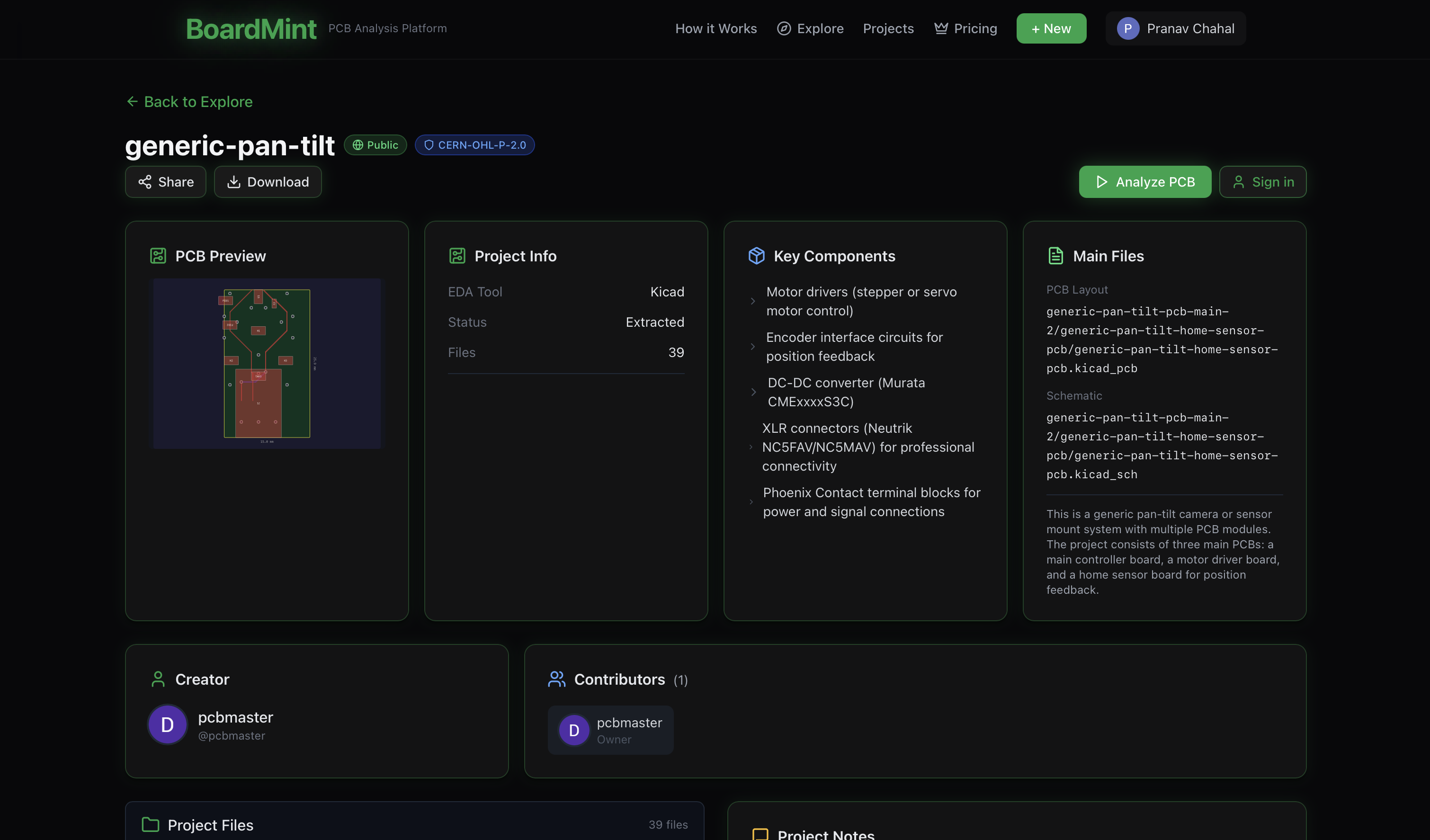Click the BoardMint logo
1430x840 pixels.
tap(251, 28)
